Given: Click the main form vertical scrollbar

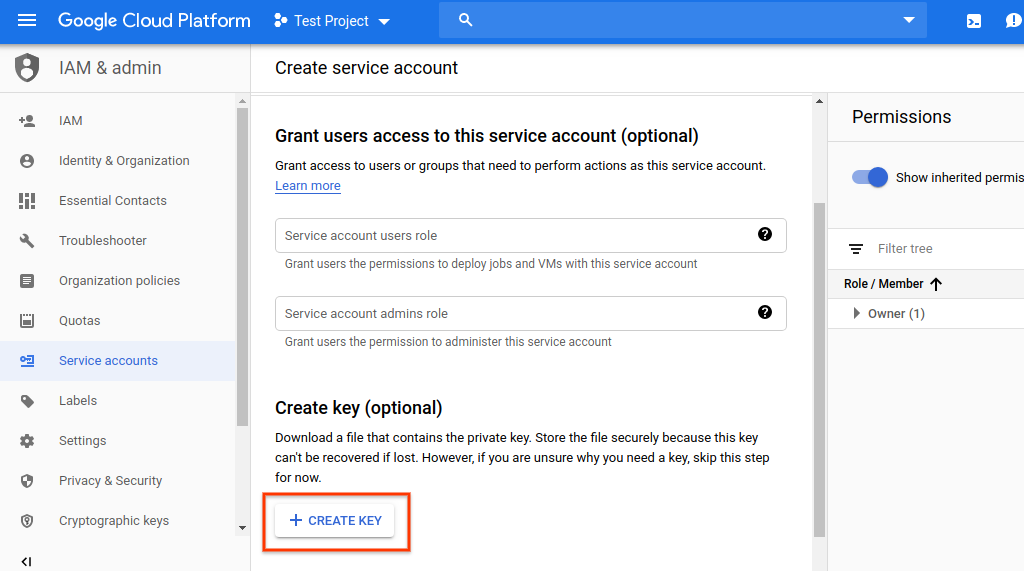Looking at the screenshot, I should [x=820, y=370].
